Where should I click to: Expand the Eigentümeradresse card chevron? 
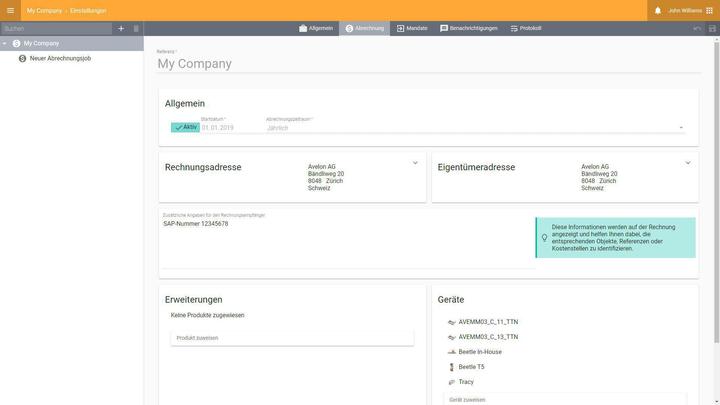coord(688,162)
